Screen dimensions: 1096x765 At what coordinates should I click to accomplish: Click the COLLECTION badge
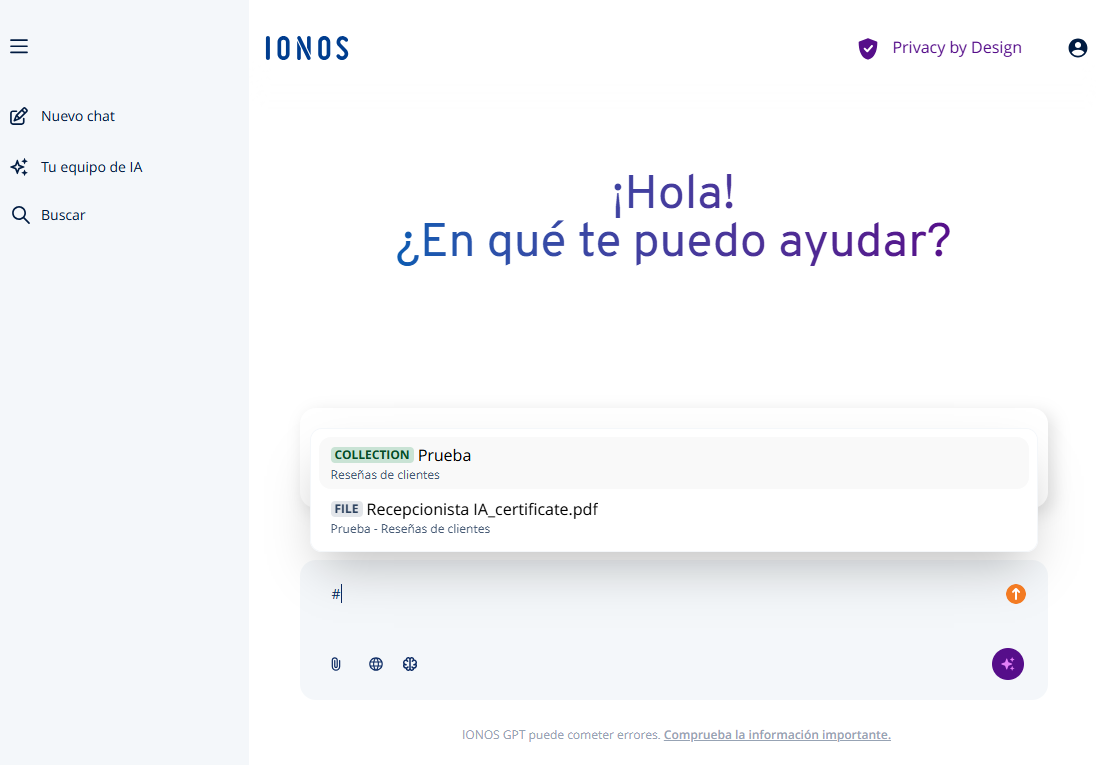372,455
